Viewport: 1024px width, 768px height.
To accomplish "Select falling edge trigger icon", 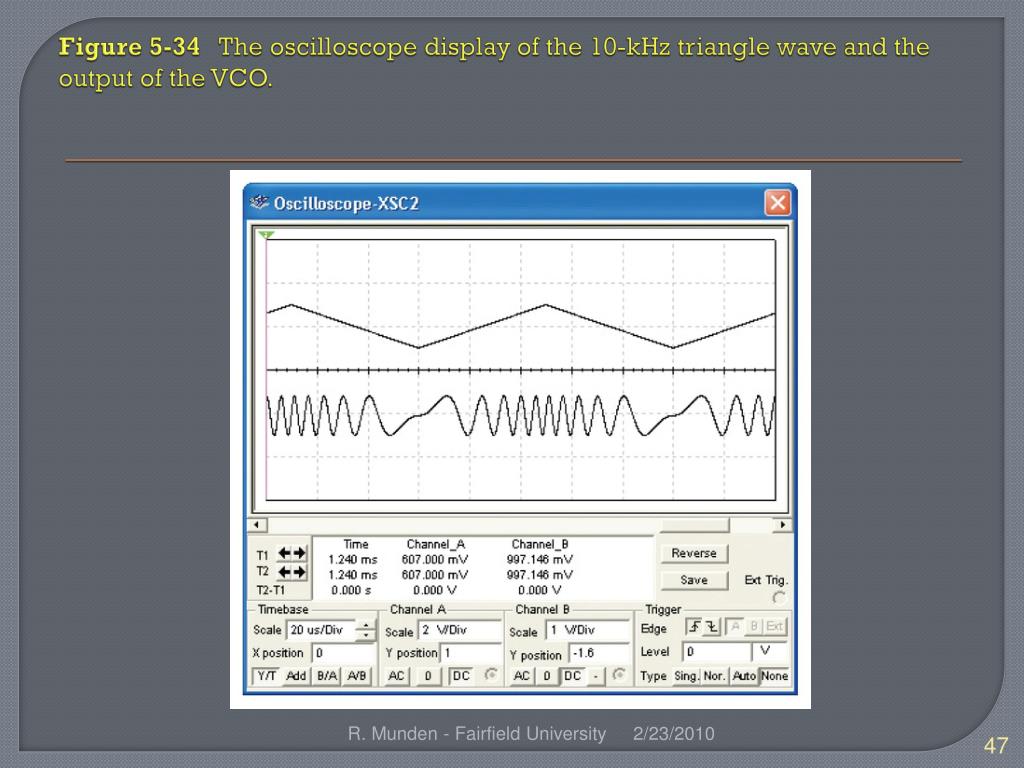I will 711,627.
